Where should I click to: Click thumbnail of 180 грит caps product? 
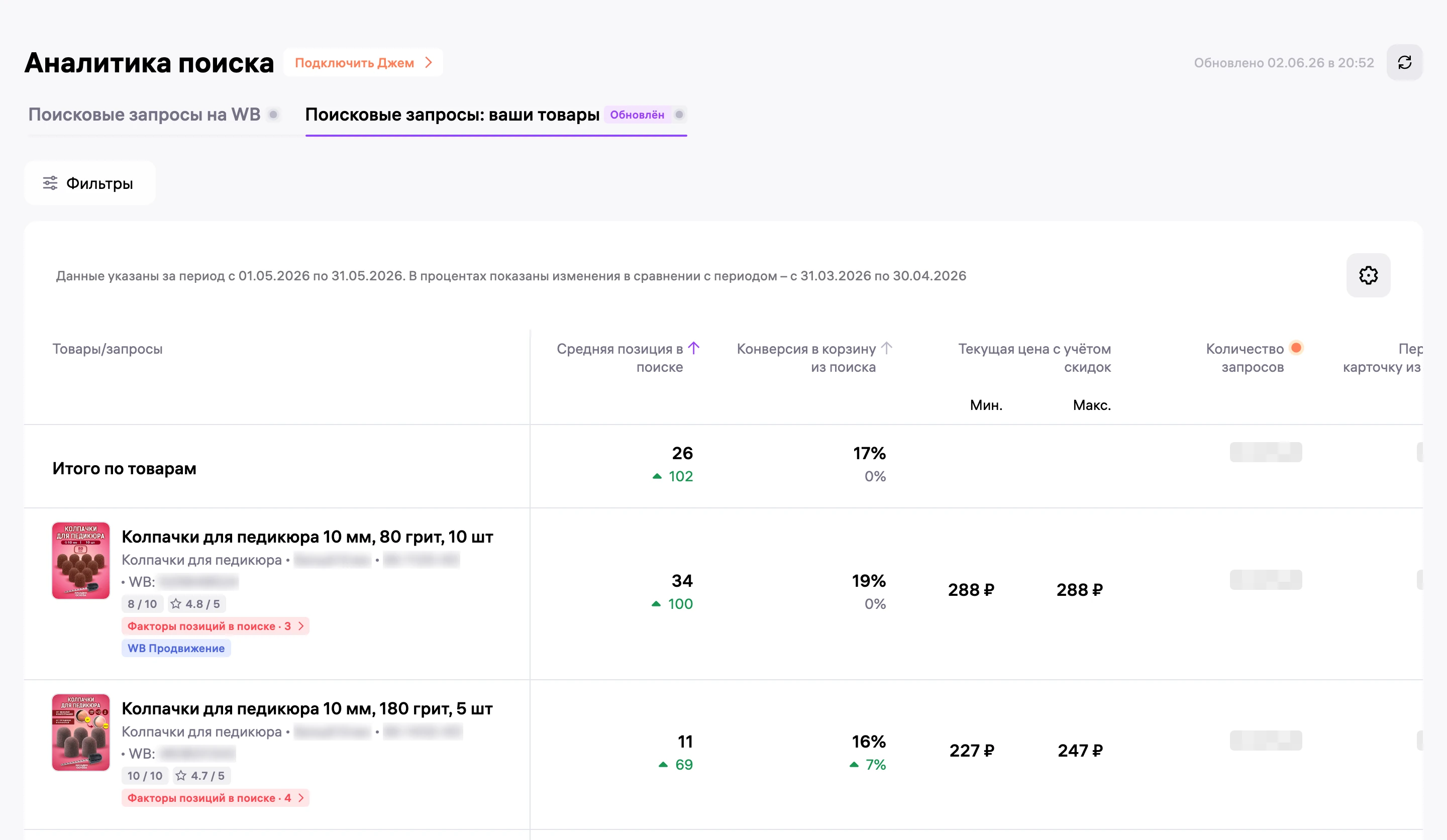[81, 732]
